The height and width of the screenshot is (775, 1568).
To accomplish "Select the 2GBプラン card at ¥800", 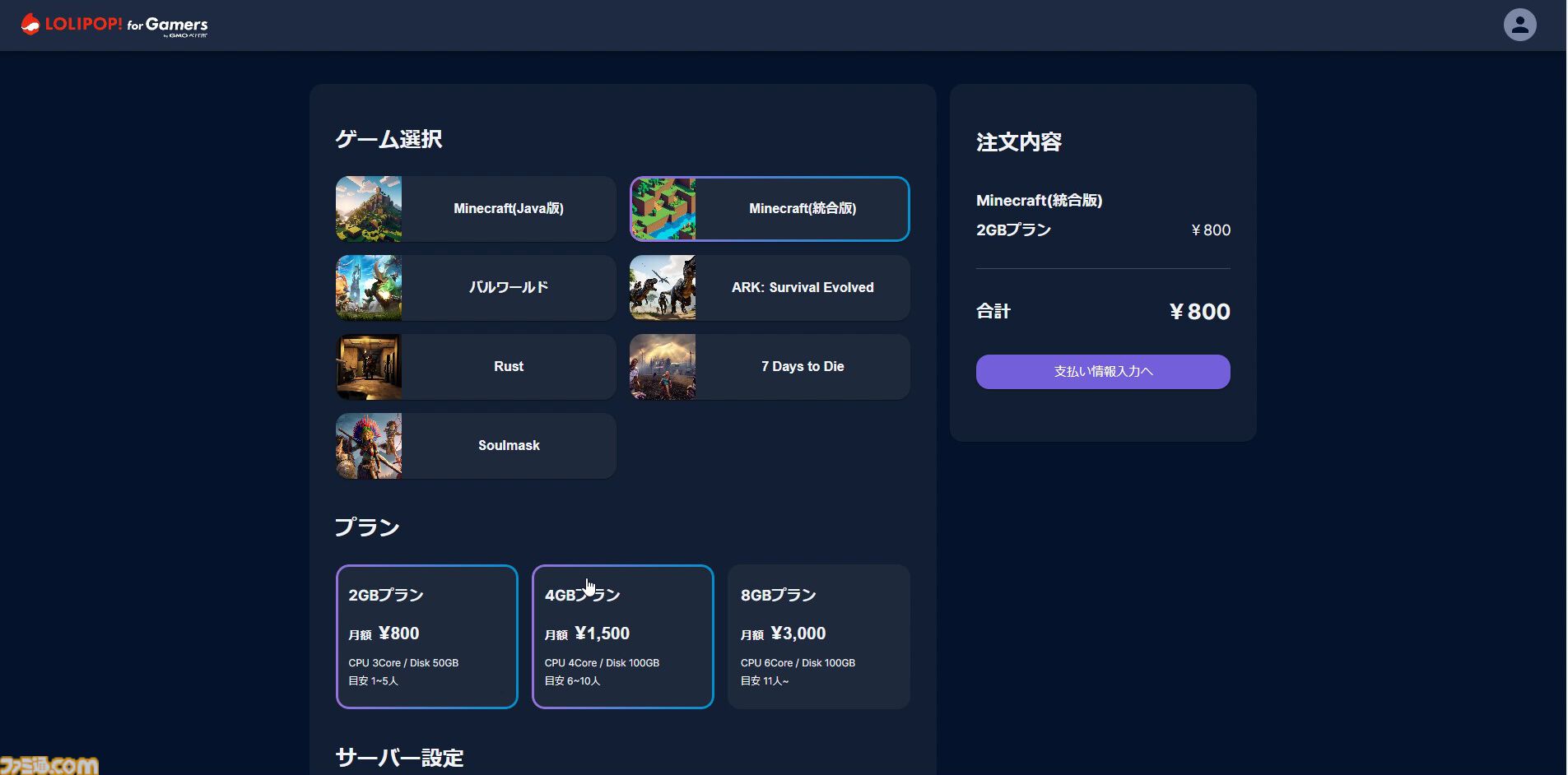I will point(427,637).
